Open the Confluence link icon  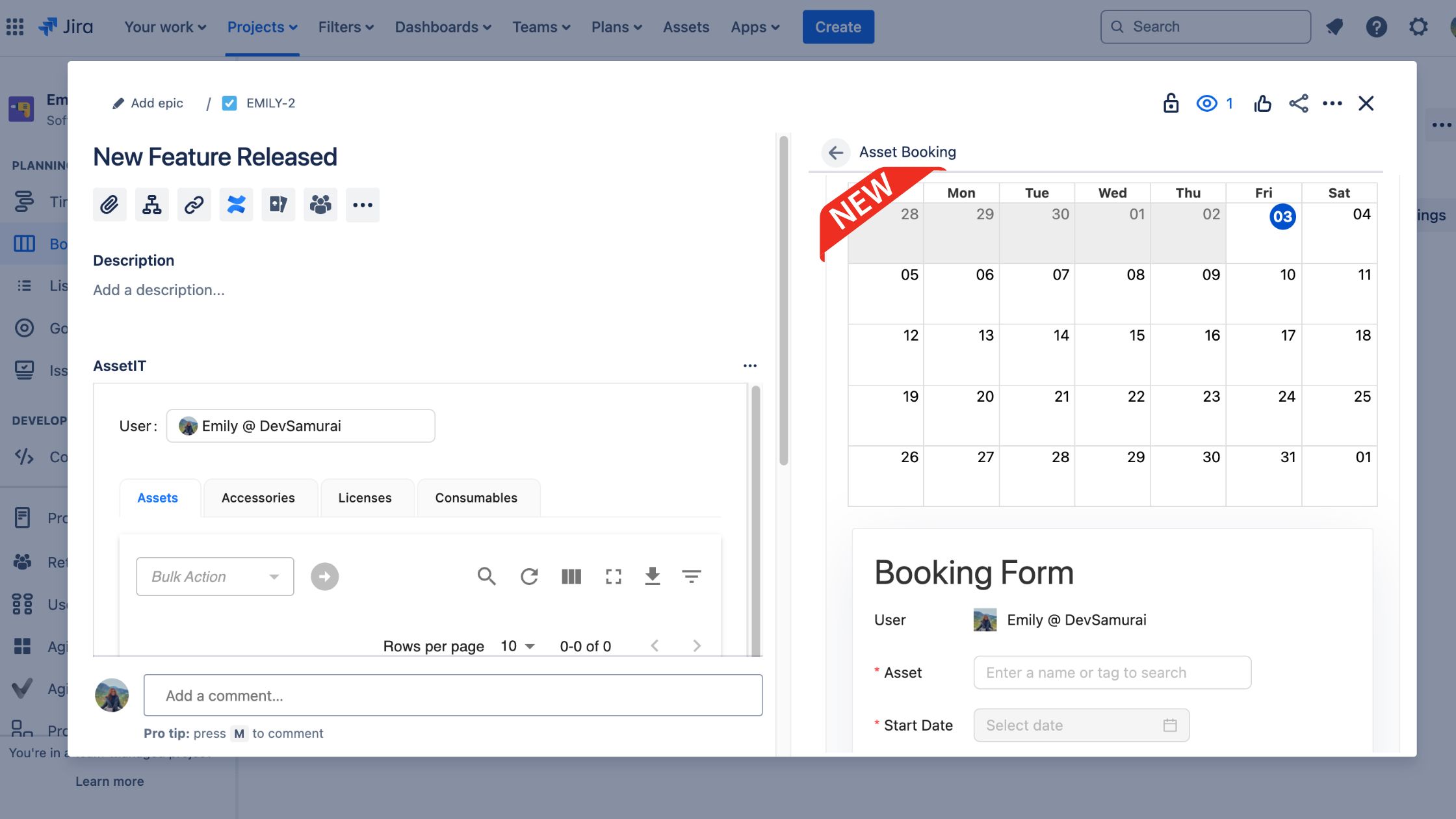[236, 204]
